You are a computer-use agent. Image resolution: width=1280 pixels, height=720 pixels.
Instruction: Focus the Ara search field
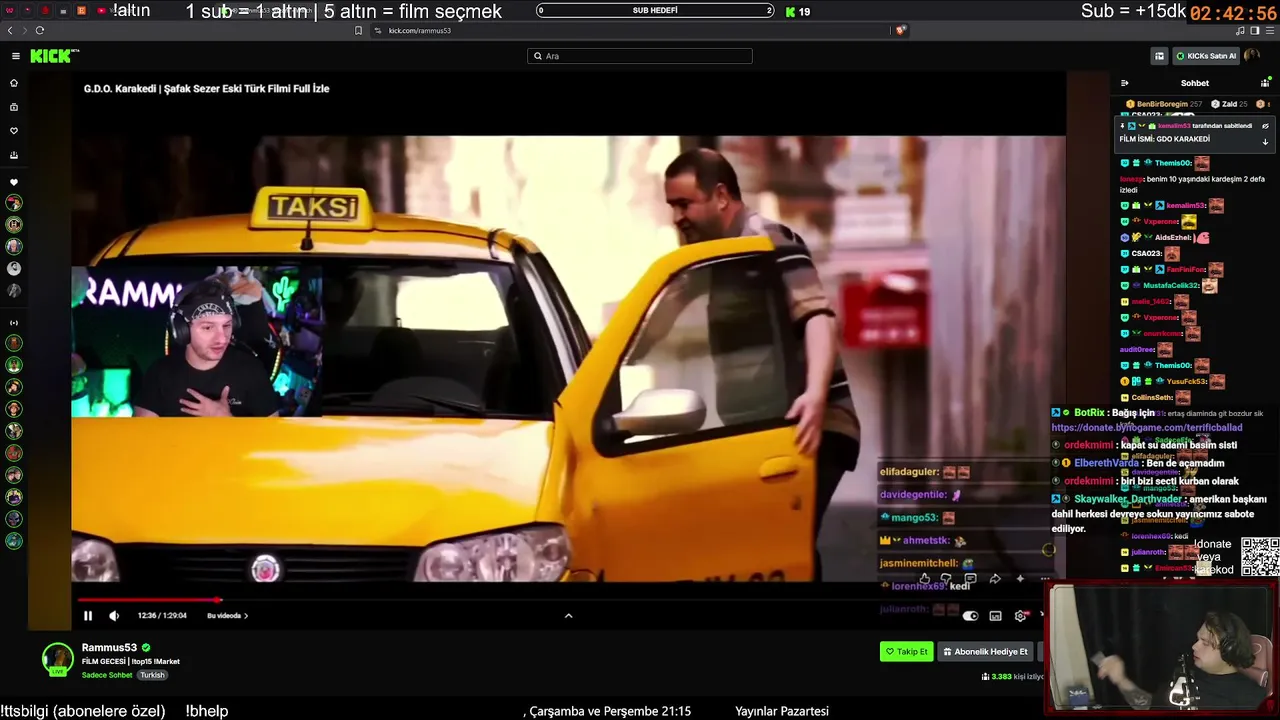coord(640,56)
